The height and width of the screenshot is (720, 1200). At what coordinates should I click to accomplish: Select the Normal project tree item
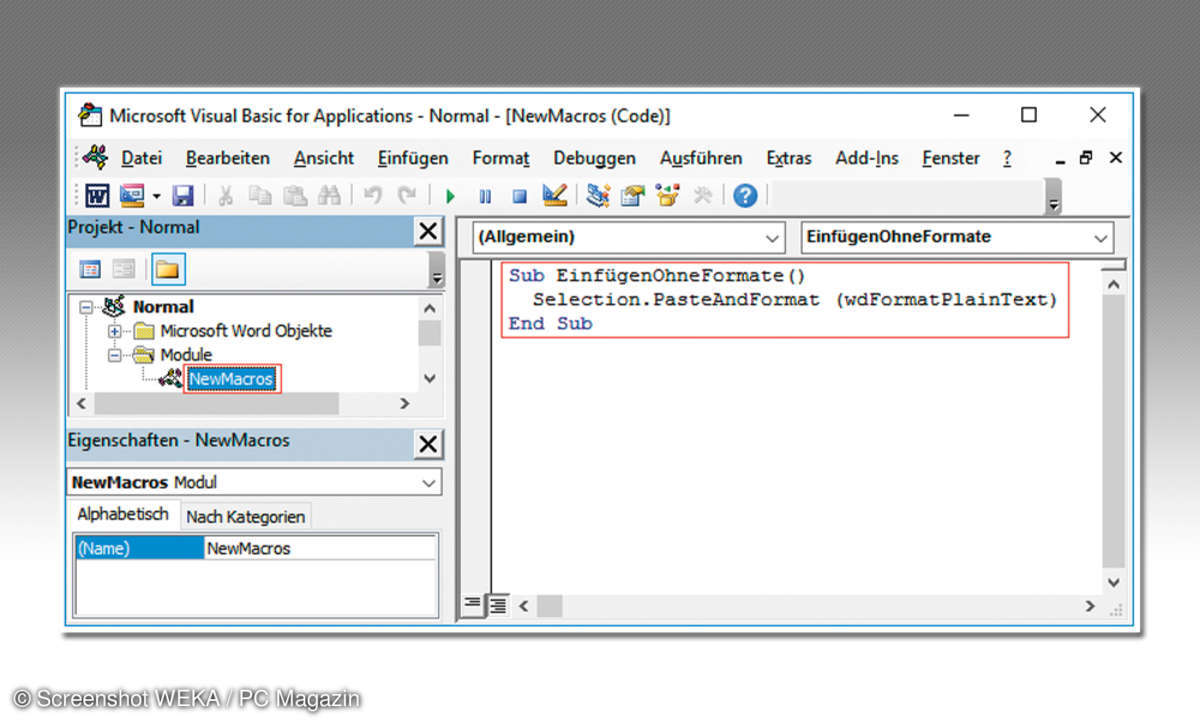163,307
